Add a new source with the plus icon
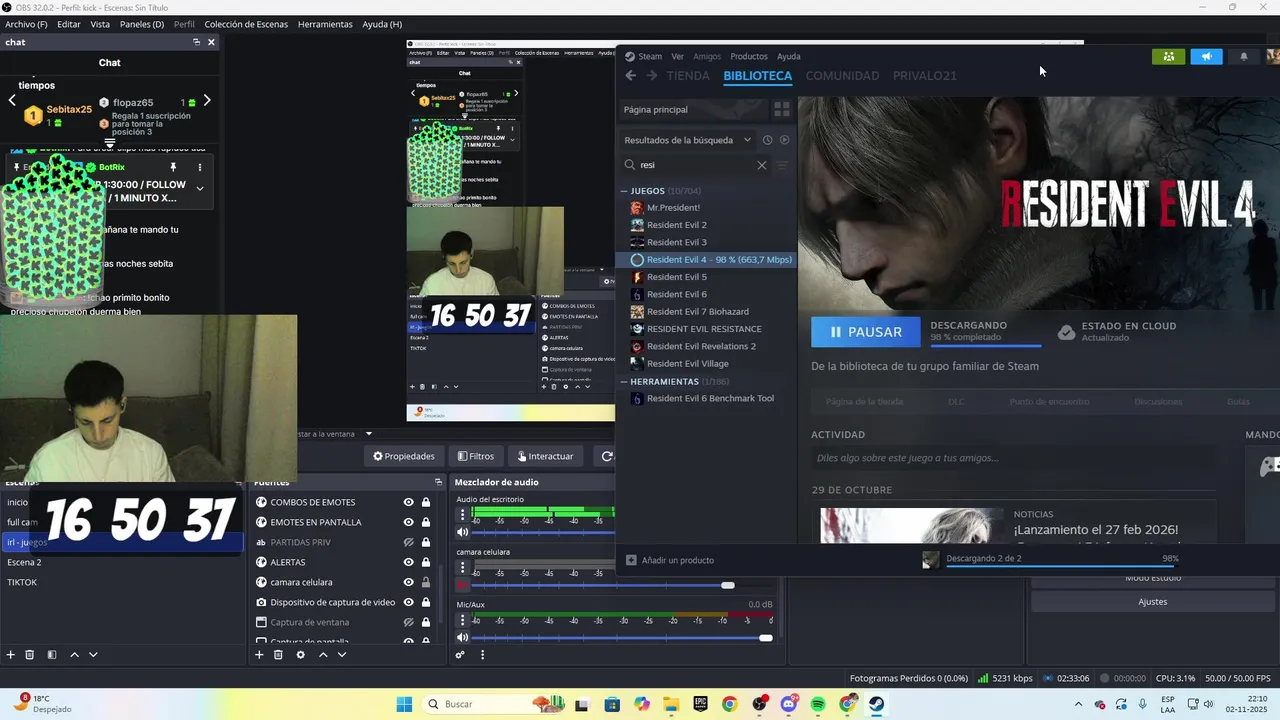 [x=259, y=655]
